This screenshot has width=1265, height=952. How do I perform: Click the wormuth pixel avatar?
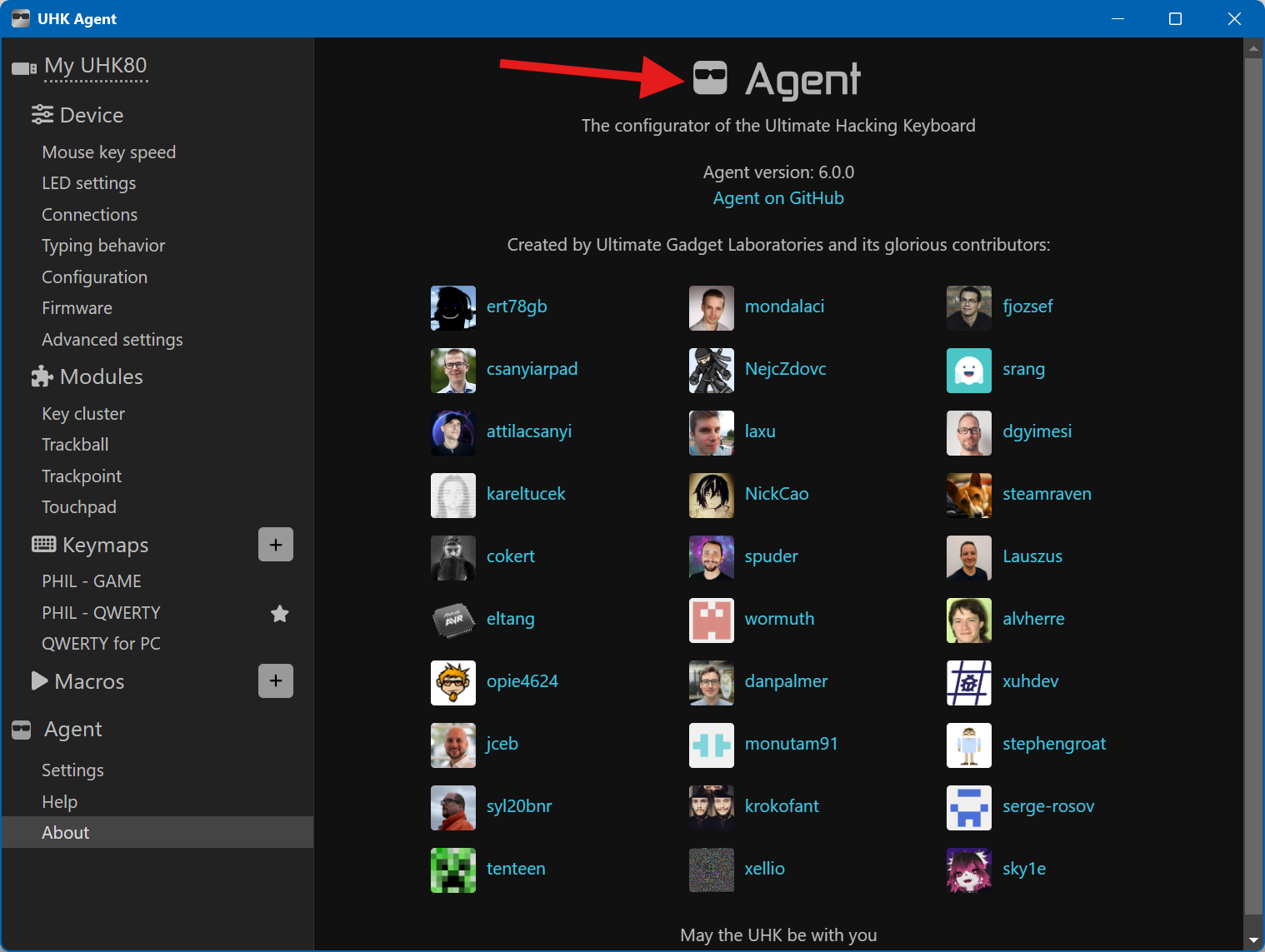712,621
